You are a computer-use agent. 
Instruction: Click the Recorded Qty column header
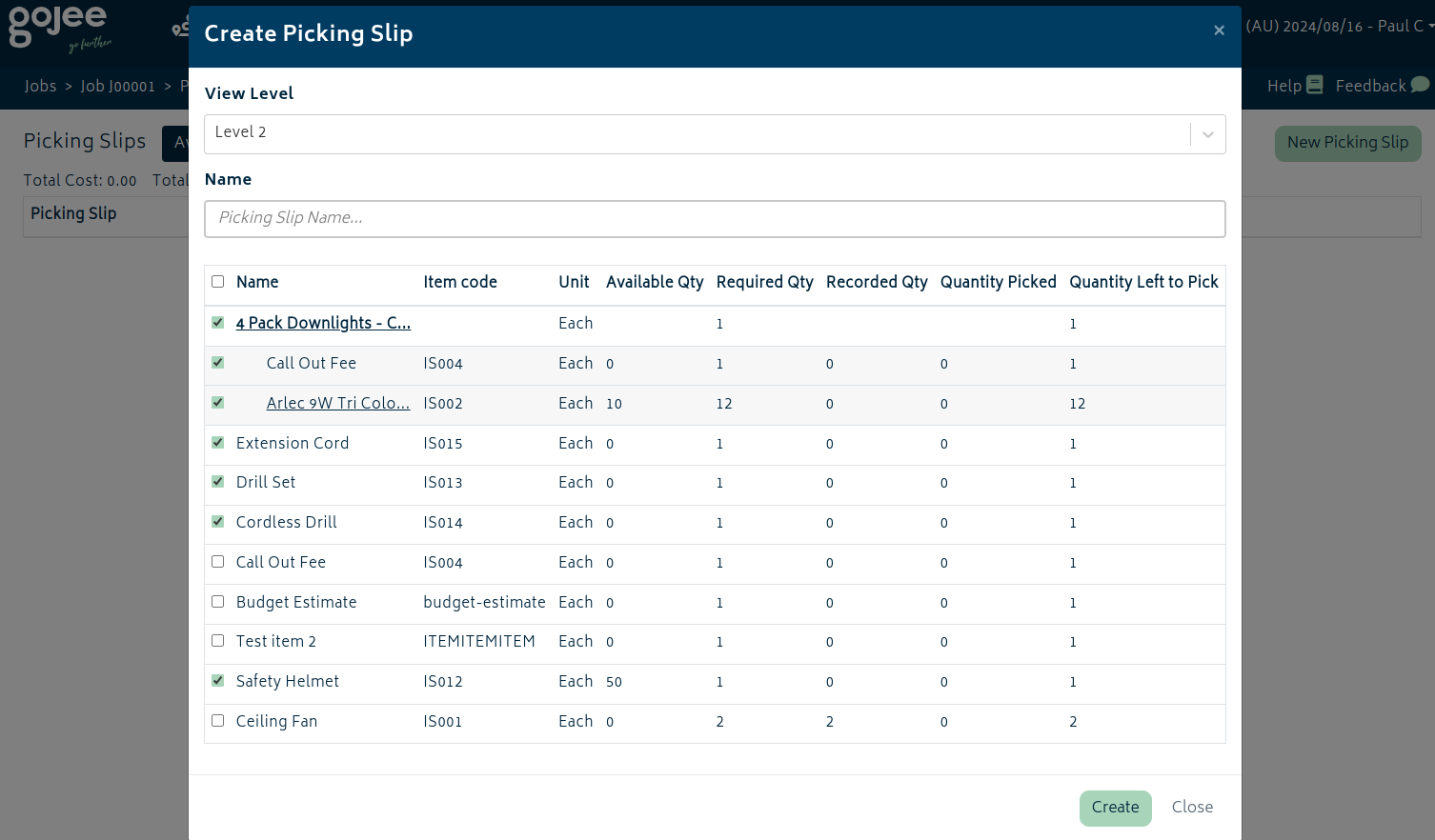(877, 282)
